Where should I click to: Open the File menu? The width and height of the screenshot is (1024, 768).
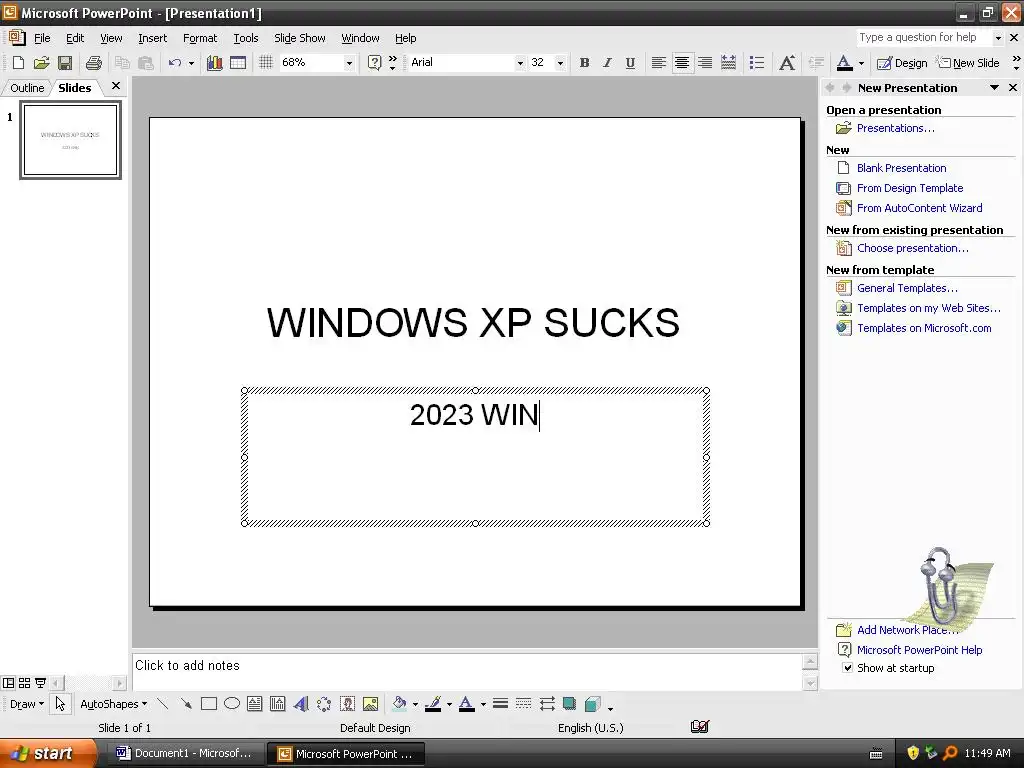pyautogui.click(x=42, y=38)
